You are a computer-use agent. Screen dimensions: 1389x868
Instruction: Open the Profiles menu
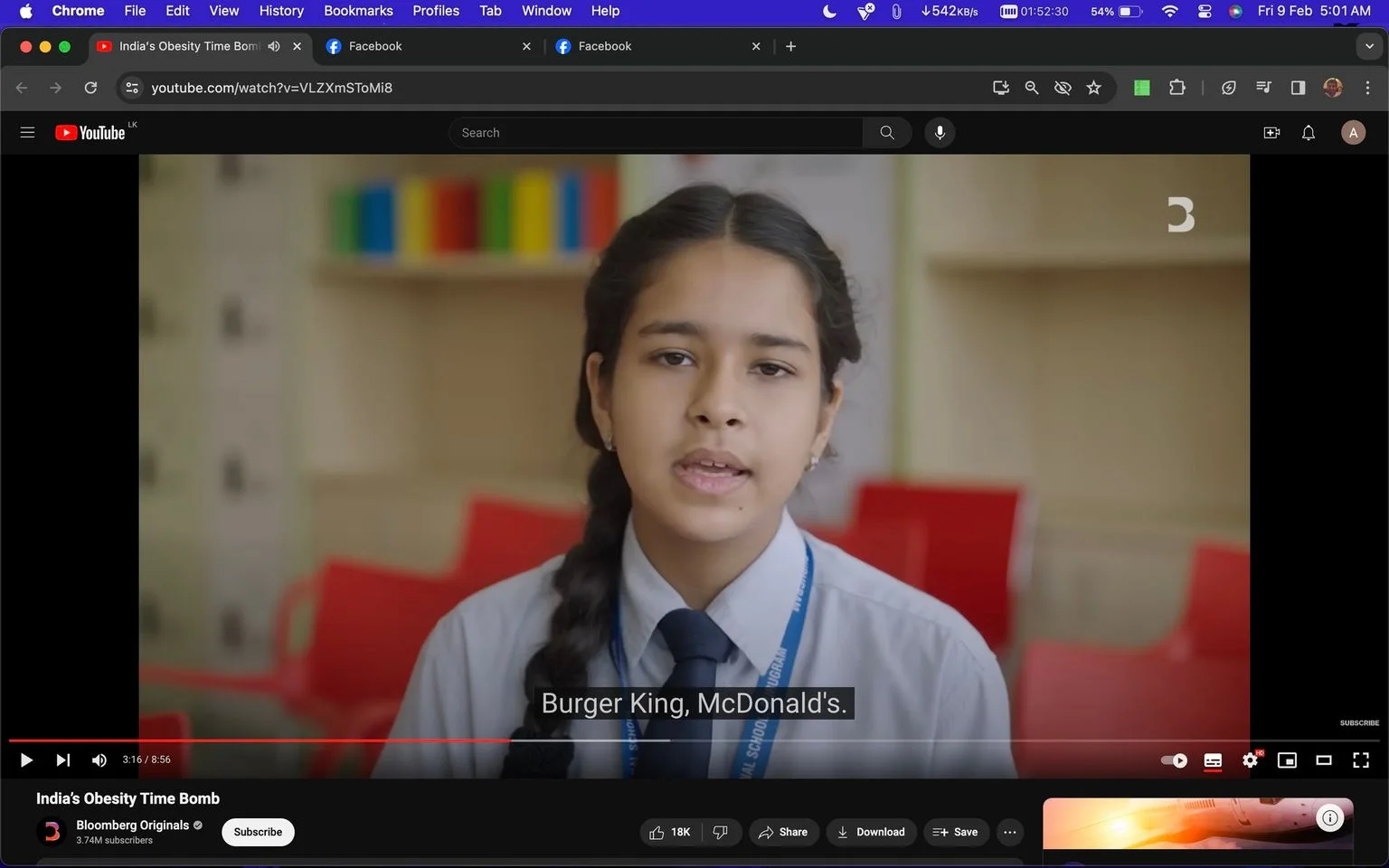tap(436, 11)
